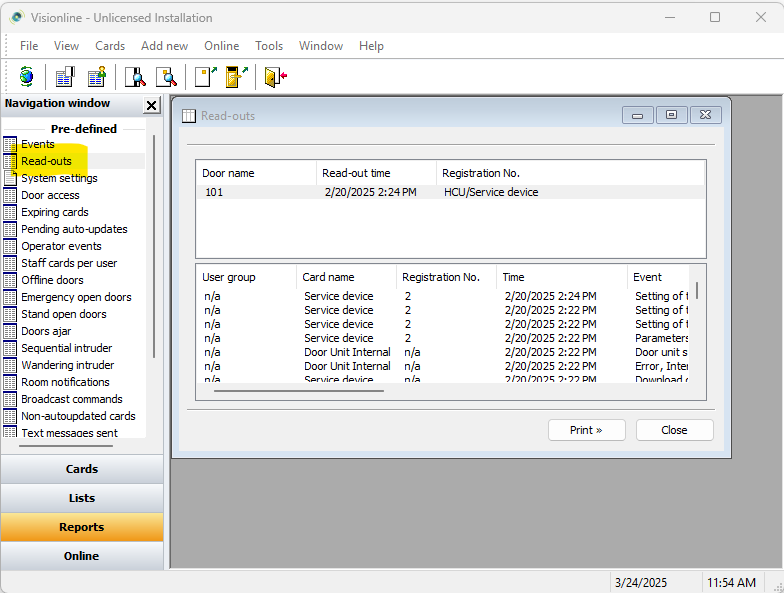Click the card list toolbar icon
Image resolution: width=784 pixels, height=593 pixels.
point(65,77)
